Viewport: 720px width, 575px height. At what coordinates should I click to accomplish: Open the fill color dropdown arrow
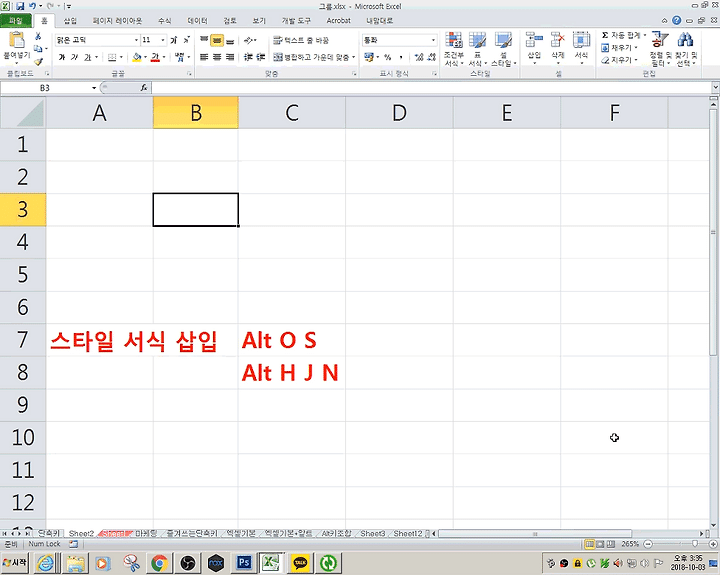point(145,57)
